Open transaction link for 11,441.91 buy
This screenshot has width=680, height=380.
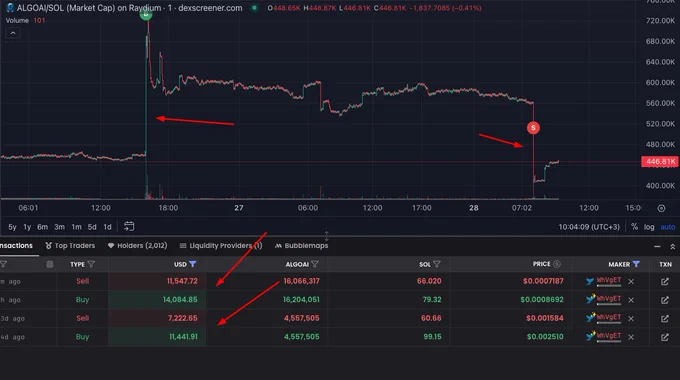point(664,337)
